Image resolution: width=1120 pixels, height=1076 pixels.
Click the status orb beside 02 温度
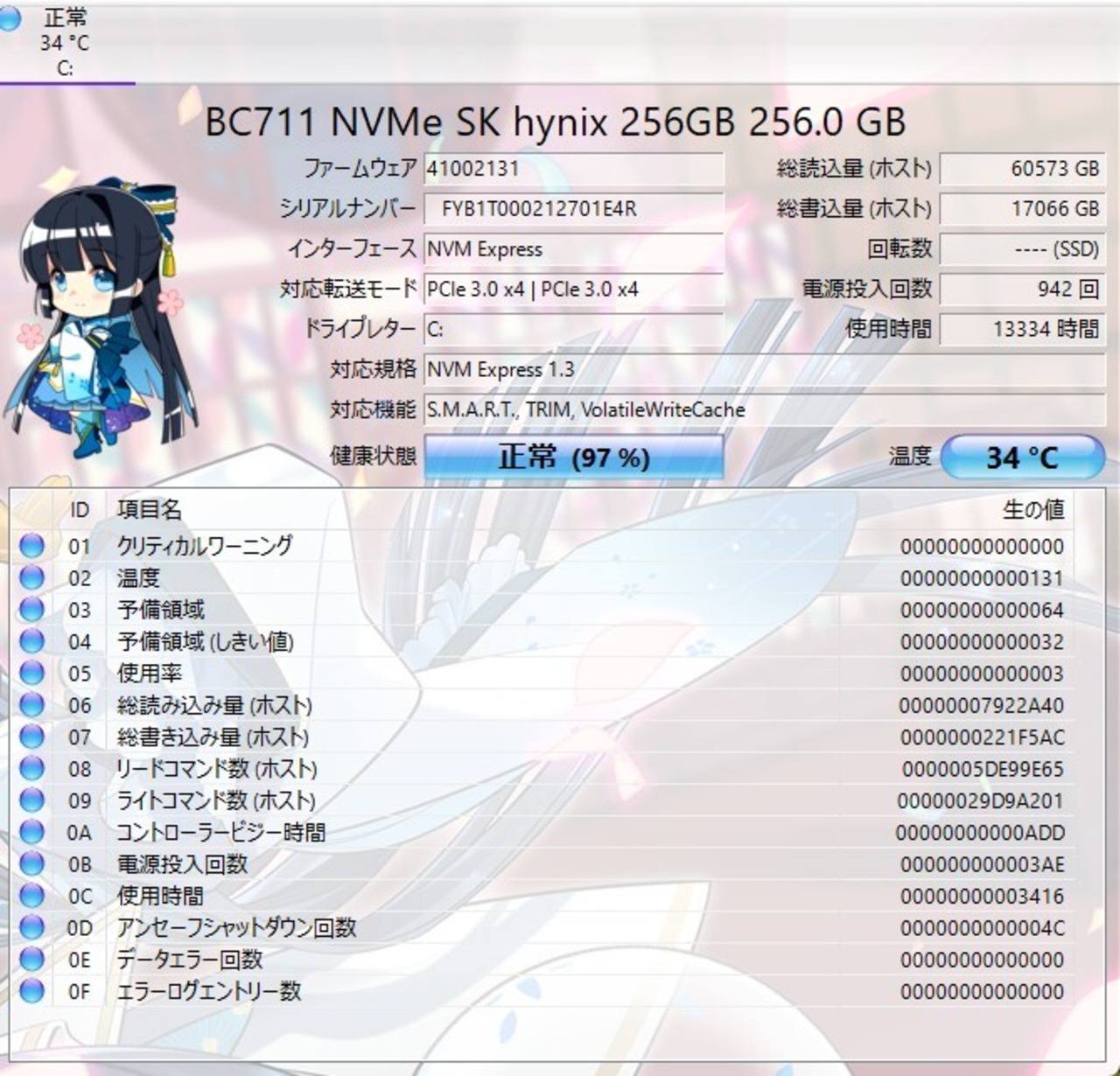tap(31, 577)
